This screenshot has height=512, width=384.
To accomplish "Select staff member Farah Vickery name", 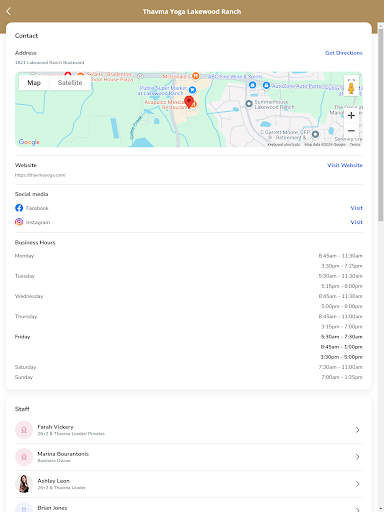I will click(x=55, y=427).
